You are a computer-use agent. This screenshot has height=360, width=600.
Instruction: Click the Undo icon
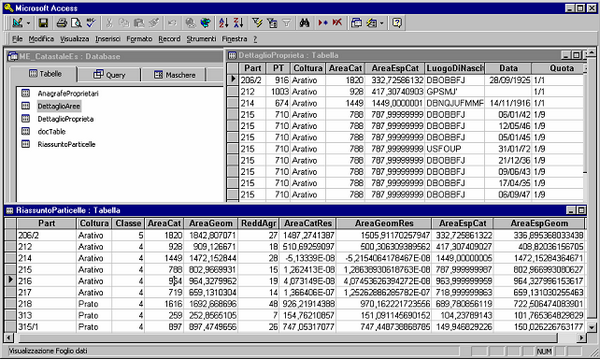[172, 23]
